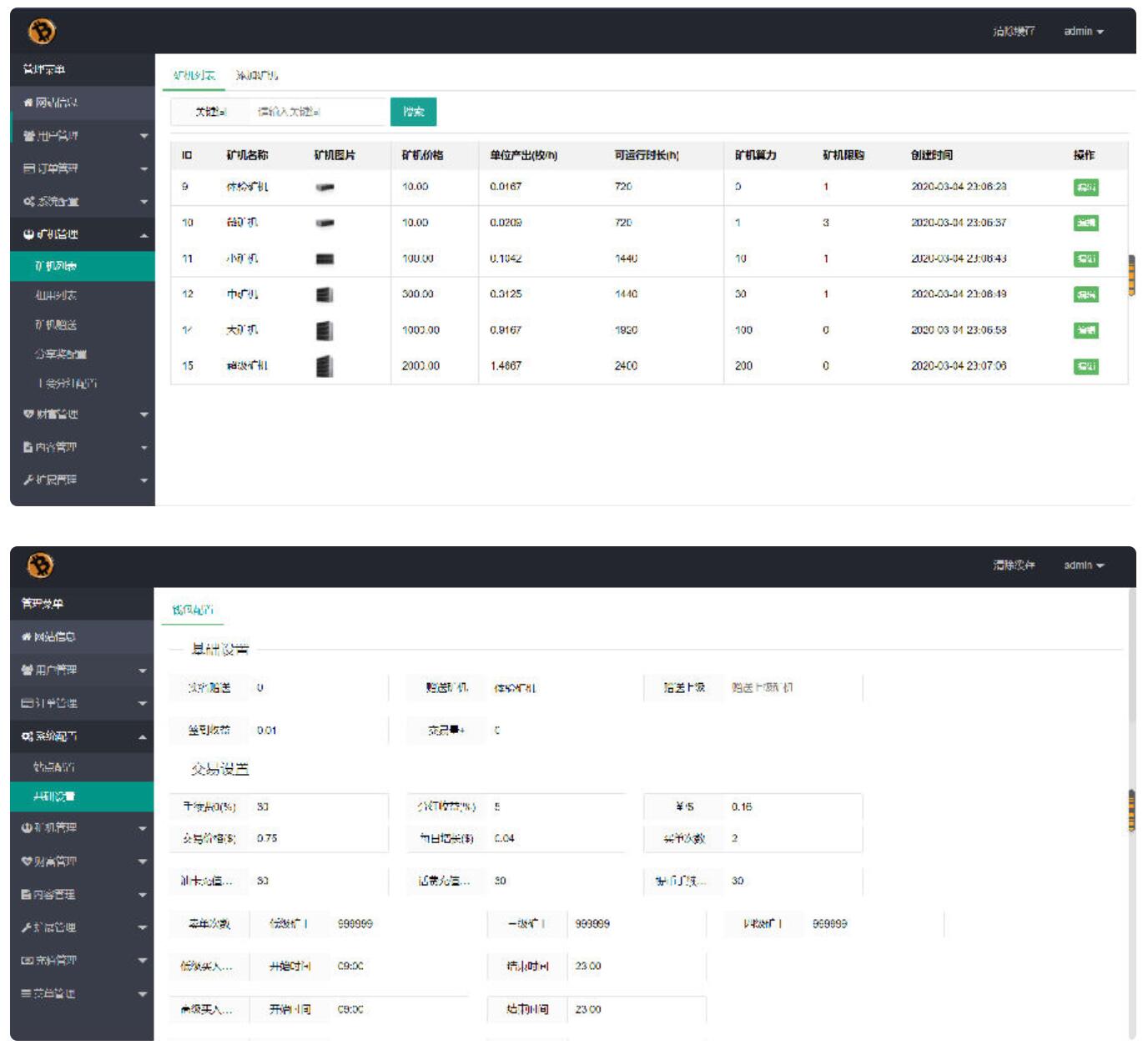Click the server image icon for miner ID 14
The image size is (1148, 1055).
325,330
